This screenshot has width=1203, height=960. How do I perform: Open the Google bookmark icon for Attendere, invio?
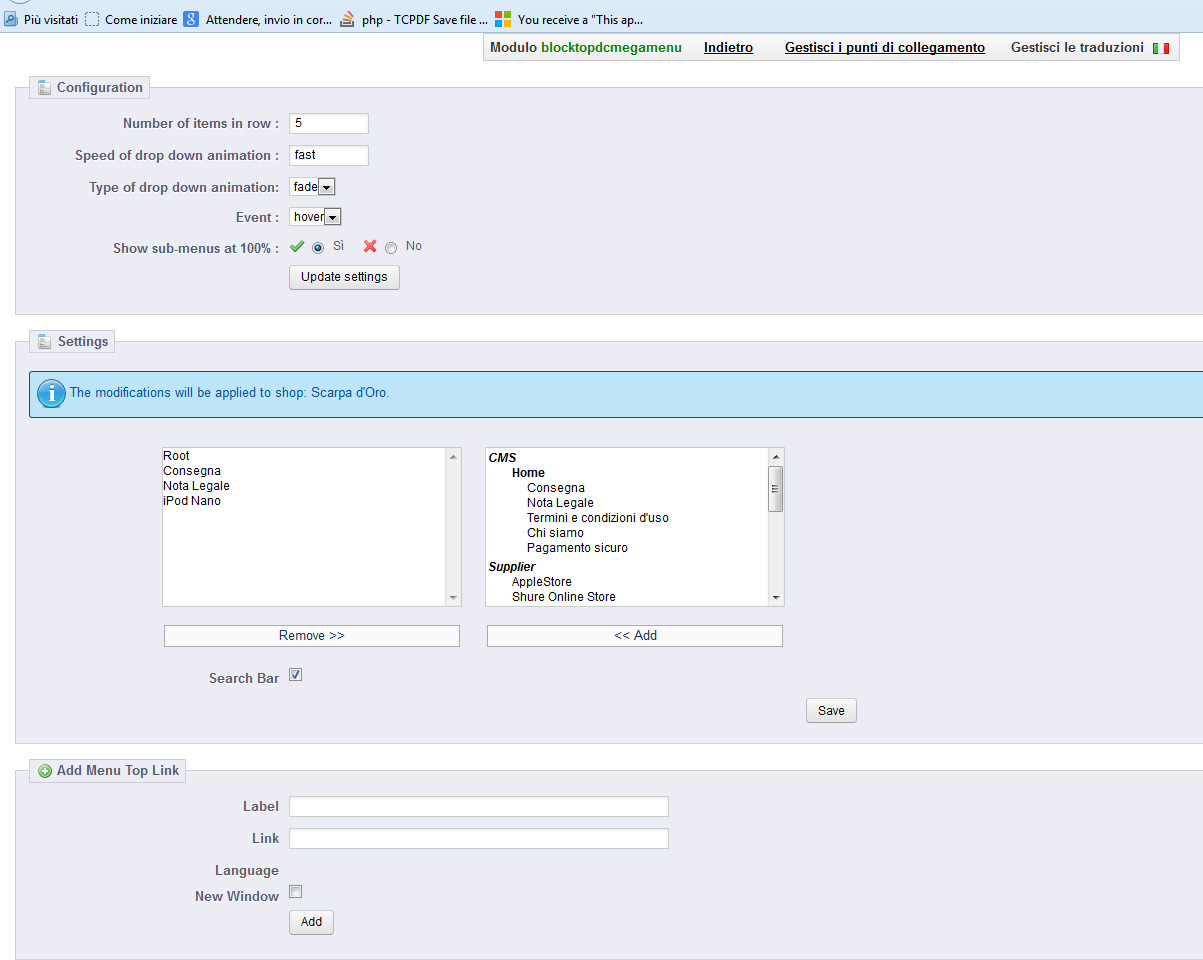tap(191, 19)
